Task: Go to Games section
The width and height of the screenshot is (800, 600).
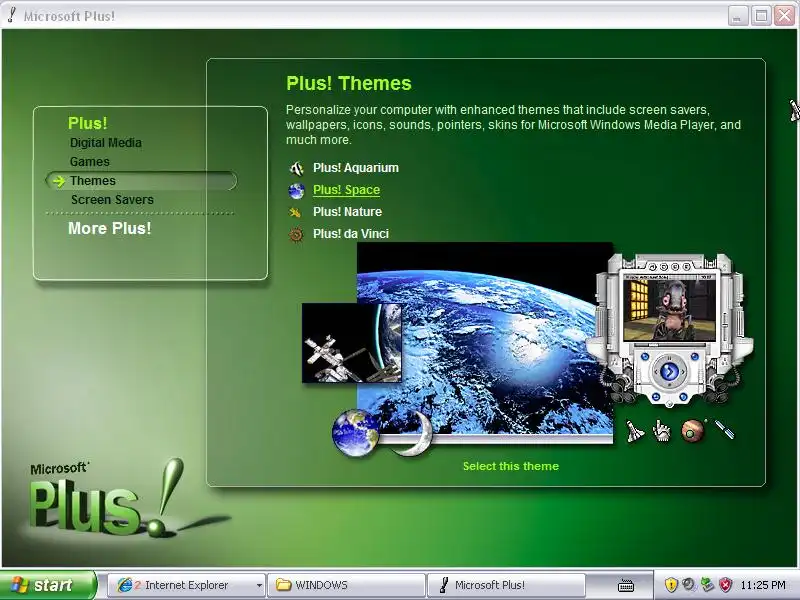Action: (90, 162)
